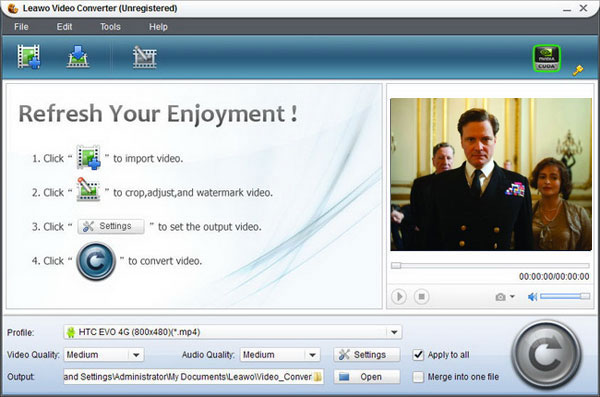600x397 pixels.
Task: Minimize the Leawo Video Converter window
Action: coord(567,9)
